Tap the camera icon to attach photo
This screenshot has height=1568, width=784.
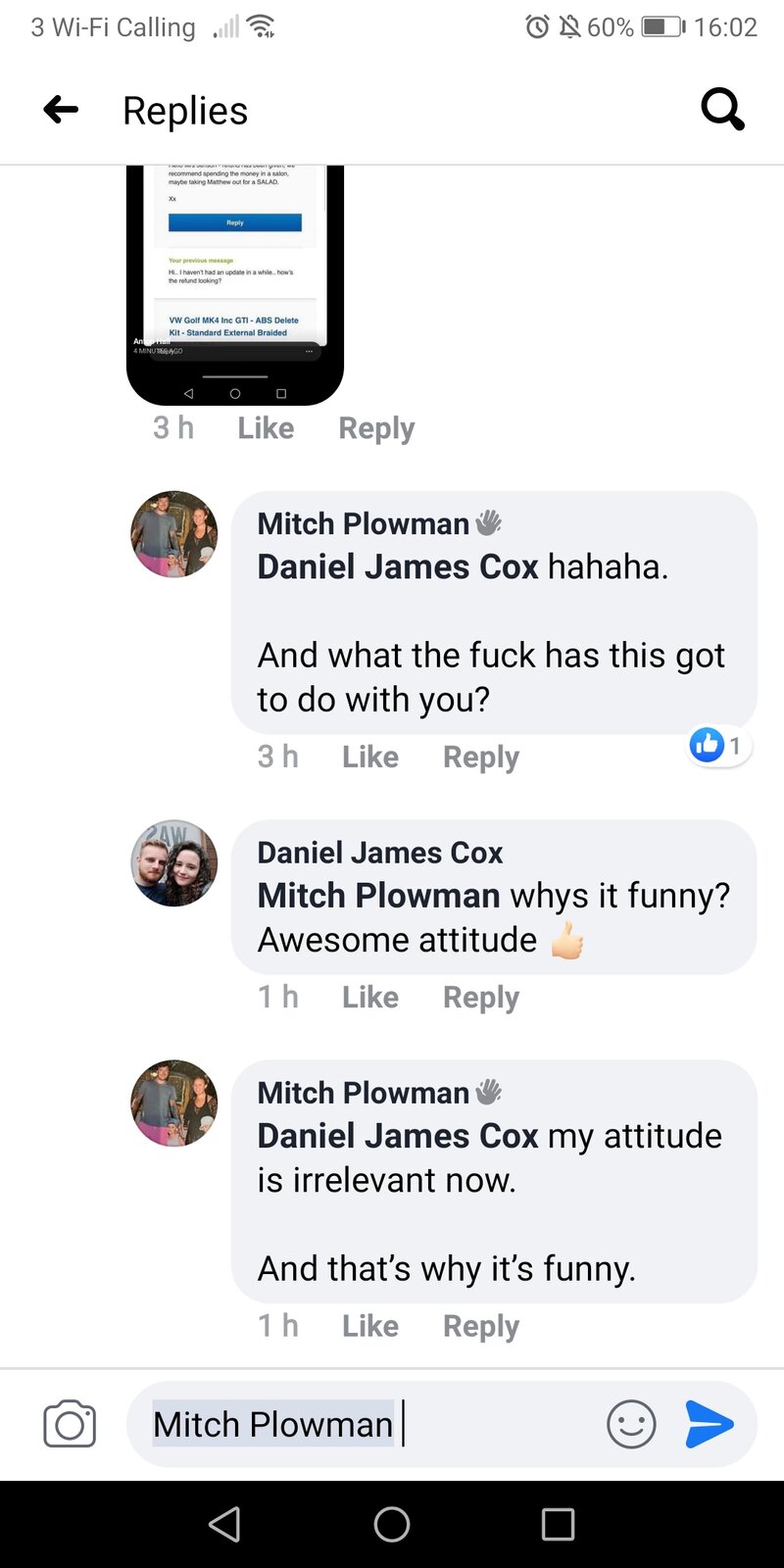click(70, 1424)
